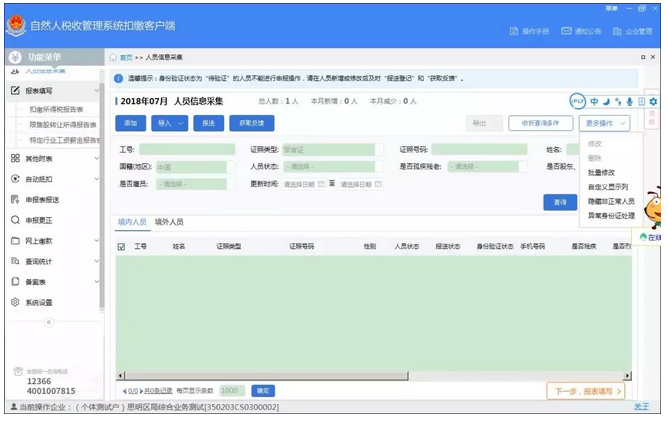Click the 人员信息采集 sidebar icon
The image size is (668, 421).
coord(15,71)
